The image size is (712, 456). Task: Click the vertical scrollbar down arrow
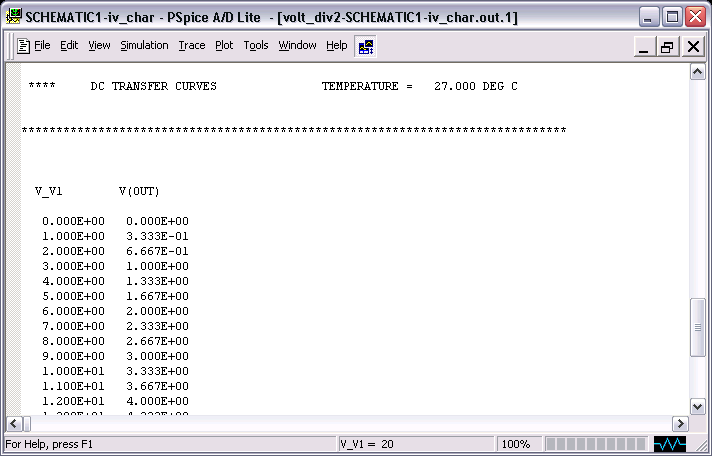[x=697, y=406]
